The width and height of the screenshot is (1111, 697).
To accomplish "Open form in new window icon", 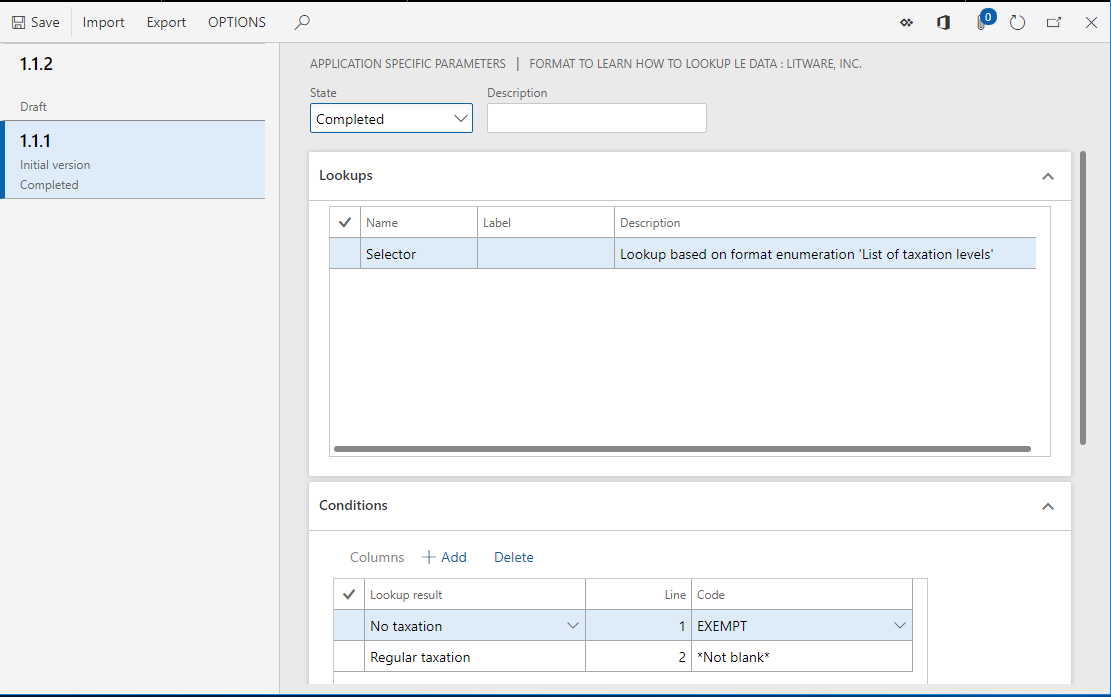I will pyautogui.click(x=1054, y=23).
